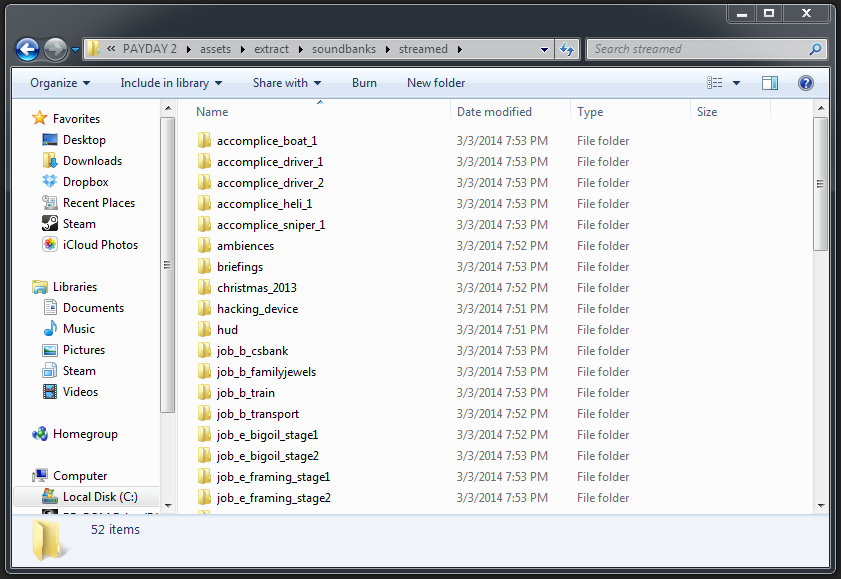Select the ambiences folder icon
Screen dimensions: 841x579
tap(204, 246)
